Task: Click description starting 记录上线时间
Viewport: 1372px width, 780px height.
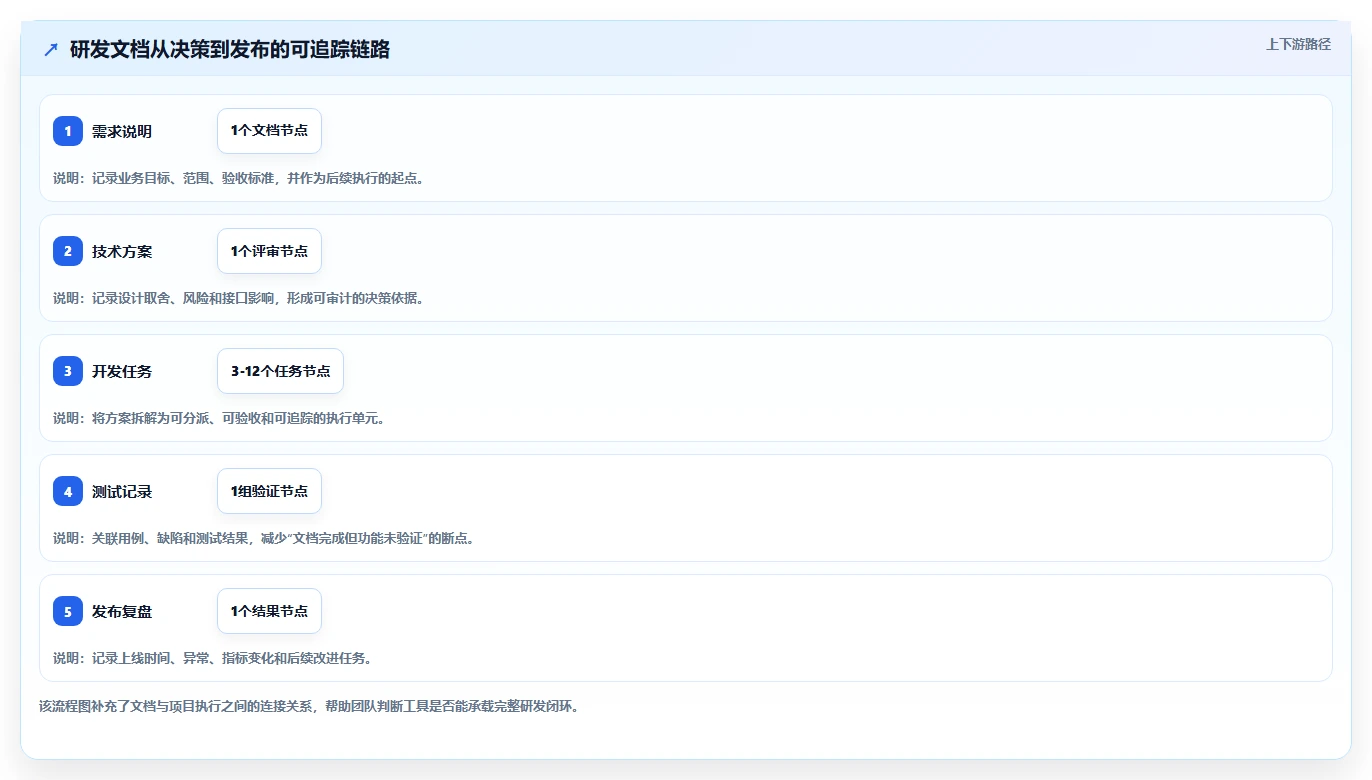Action: click(213, 658)
